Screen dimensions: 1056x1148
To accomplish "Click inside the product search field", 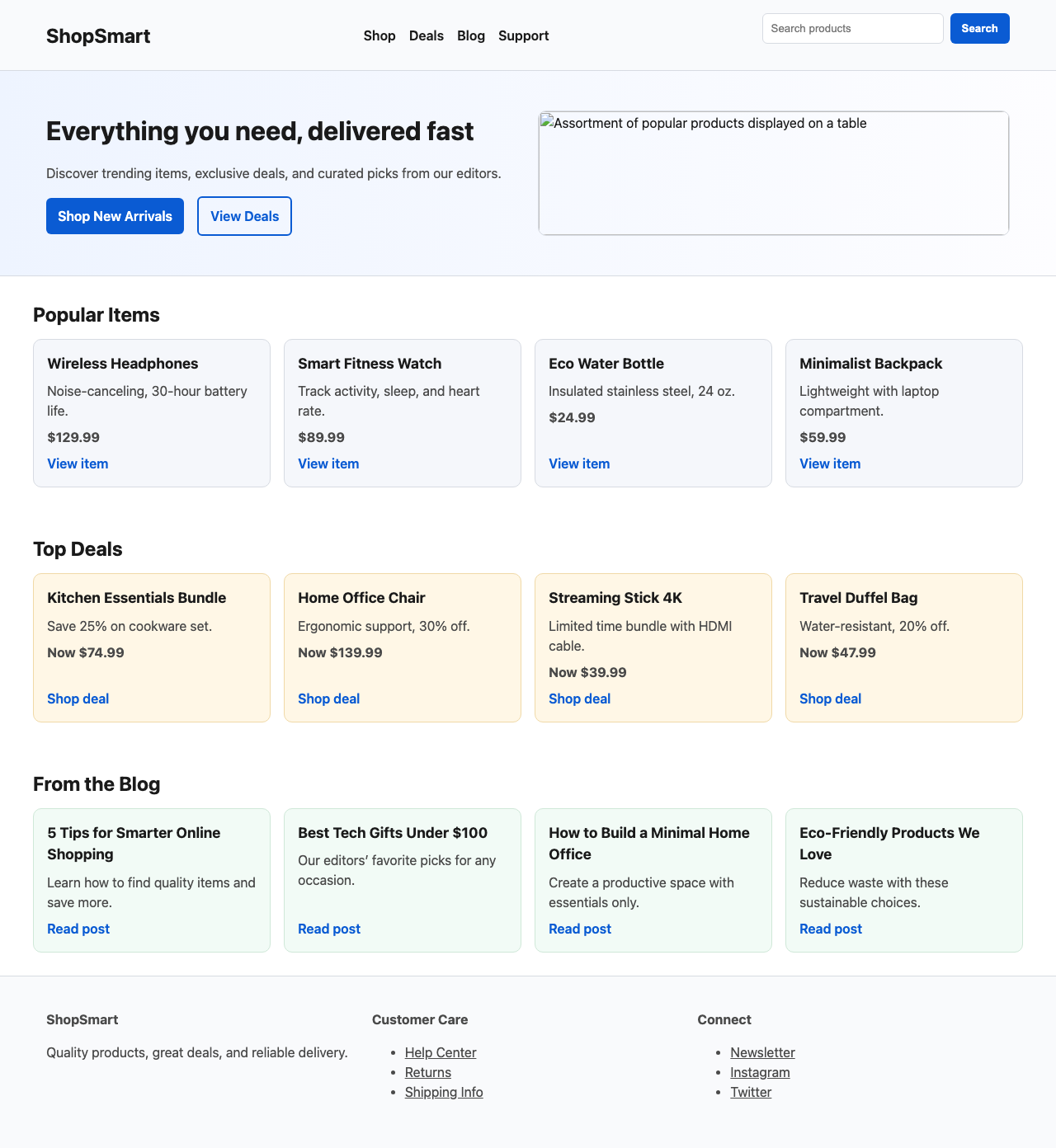I will pyautogui.click(x=852, y=28).
